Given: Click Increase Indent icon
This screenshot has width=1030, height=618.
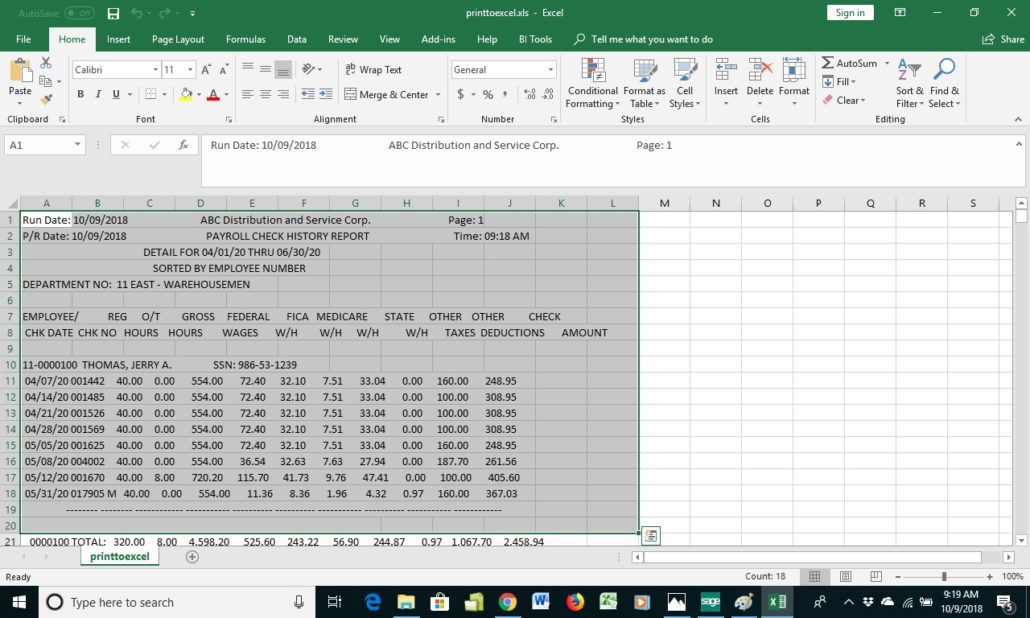Looking at the screenshot, I should coord(326,95).
